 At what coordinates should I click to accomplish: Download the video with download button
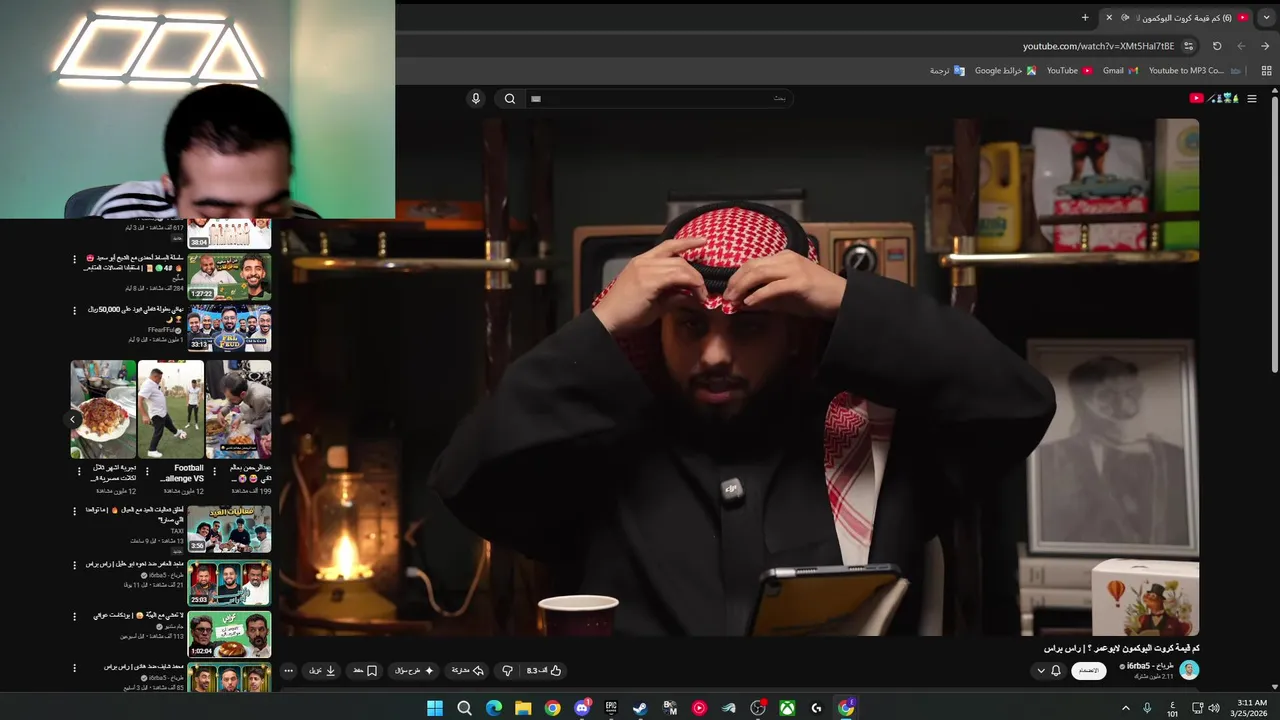point(322,670)
